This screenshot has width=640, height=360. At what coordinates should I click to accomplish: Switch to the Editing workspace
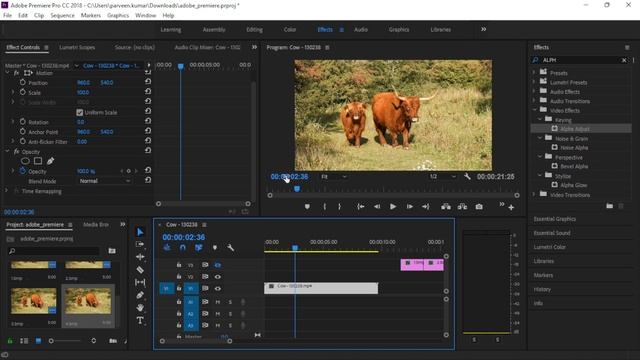tap(254, 30)
